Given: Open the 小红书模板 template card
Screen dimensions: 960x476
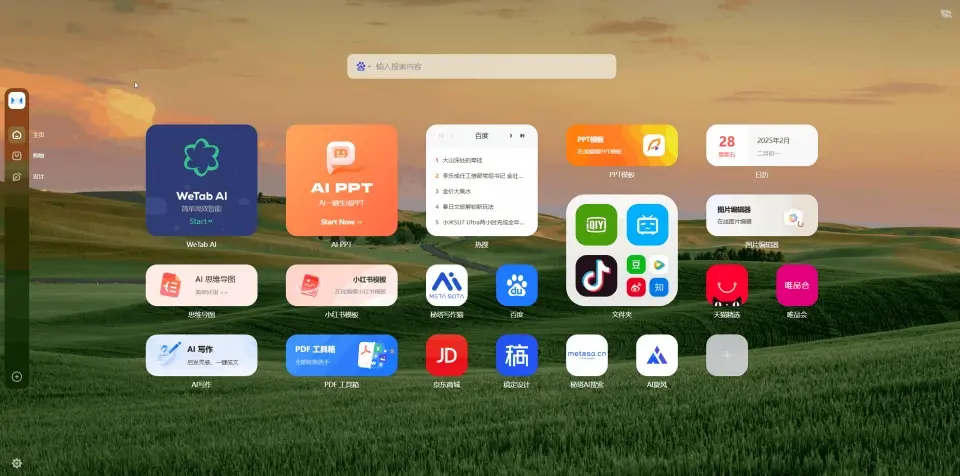Looking at the screenshot, I should (x=342, y=285).
